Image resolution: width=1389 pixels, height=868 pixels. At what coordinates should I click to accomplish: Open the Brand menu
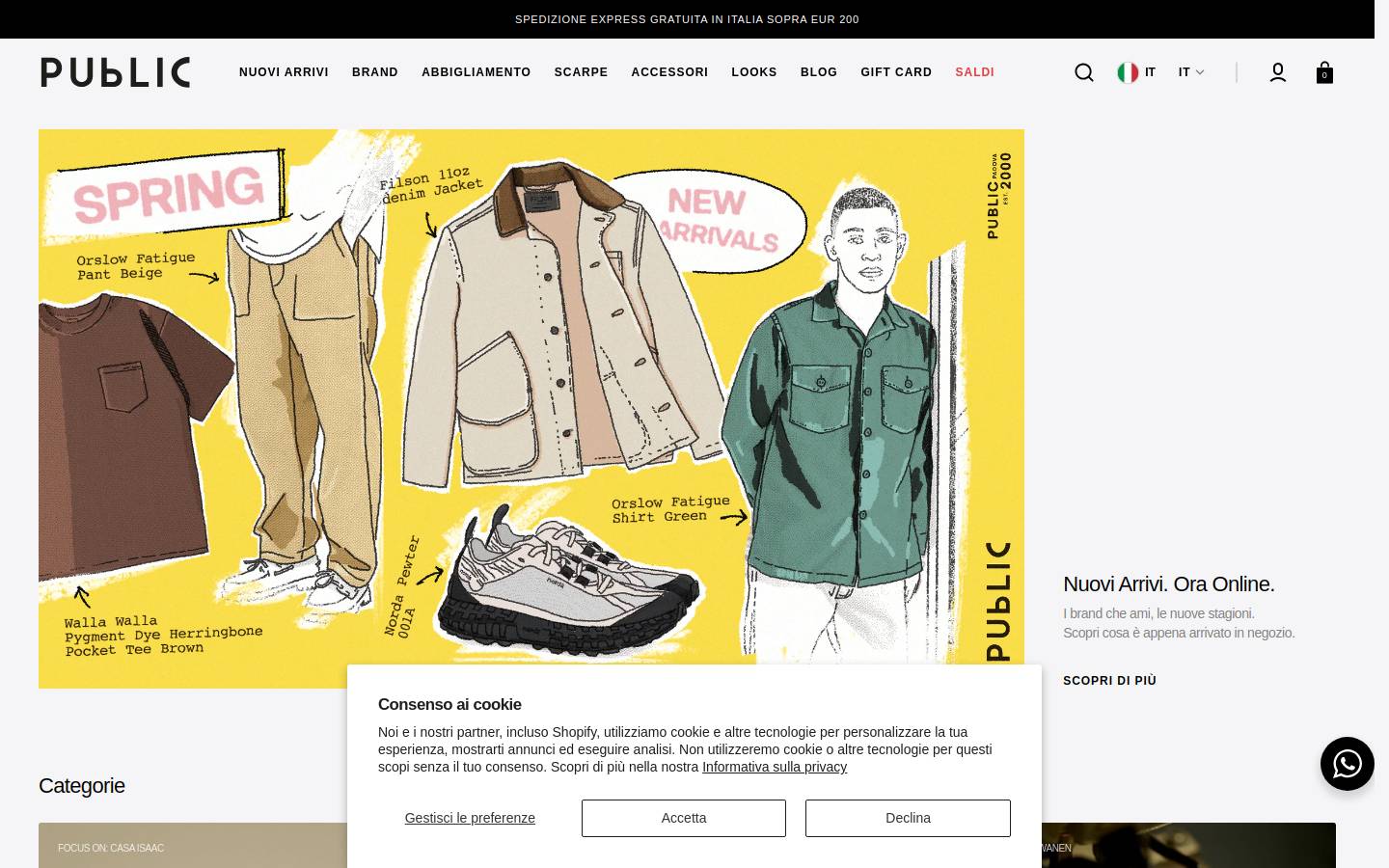pos(375,72)
